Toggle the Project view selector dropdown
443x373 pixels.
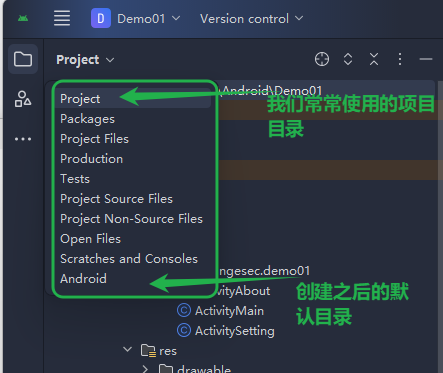click(85, 60)
